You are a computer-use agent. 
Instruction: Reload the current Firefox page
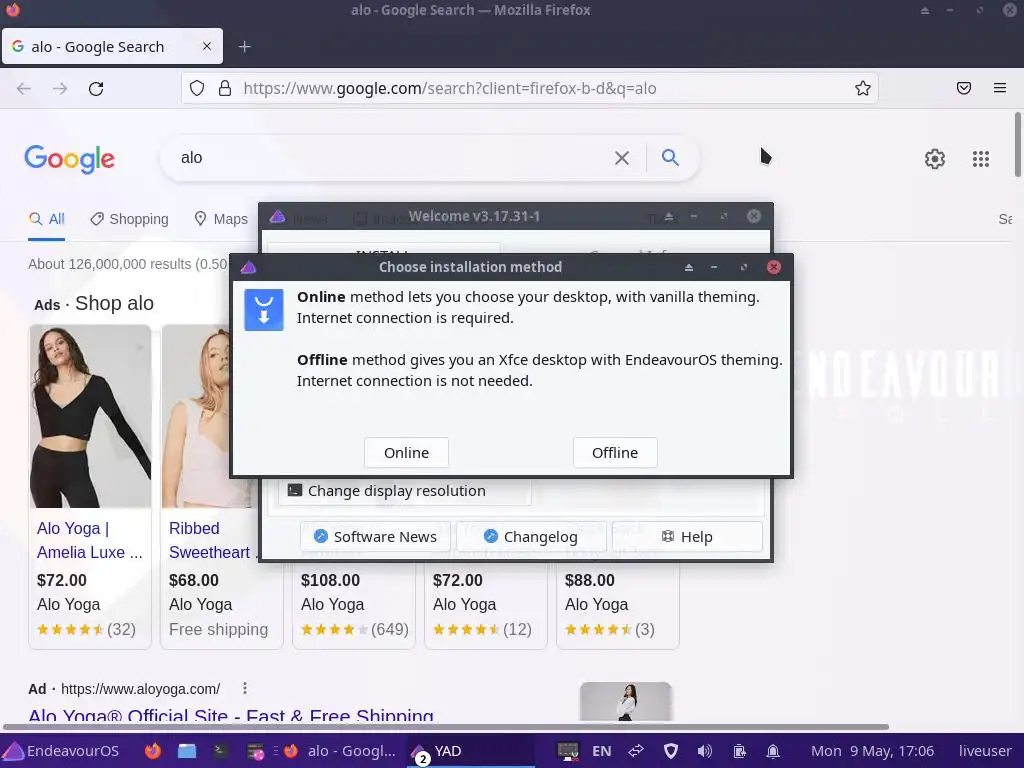click(96, 88)
